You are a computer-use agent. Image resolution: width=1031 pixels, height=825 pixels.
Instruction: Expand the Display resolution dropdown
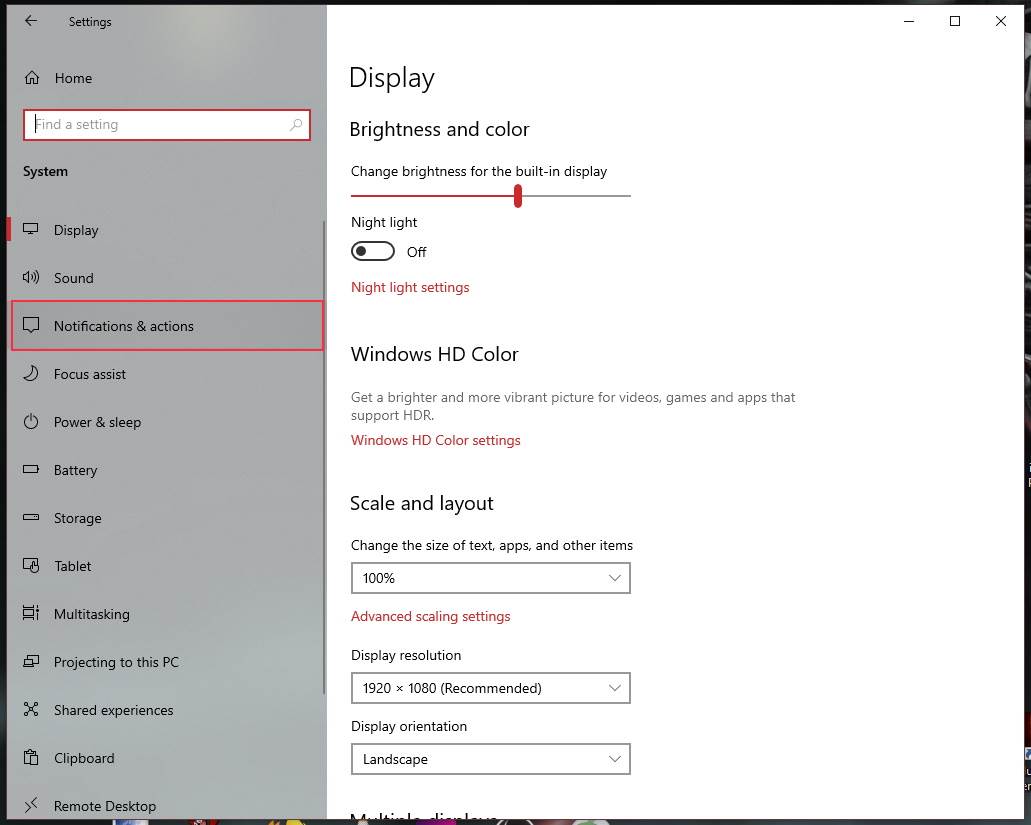point(490,688)
